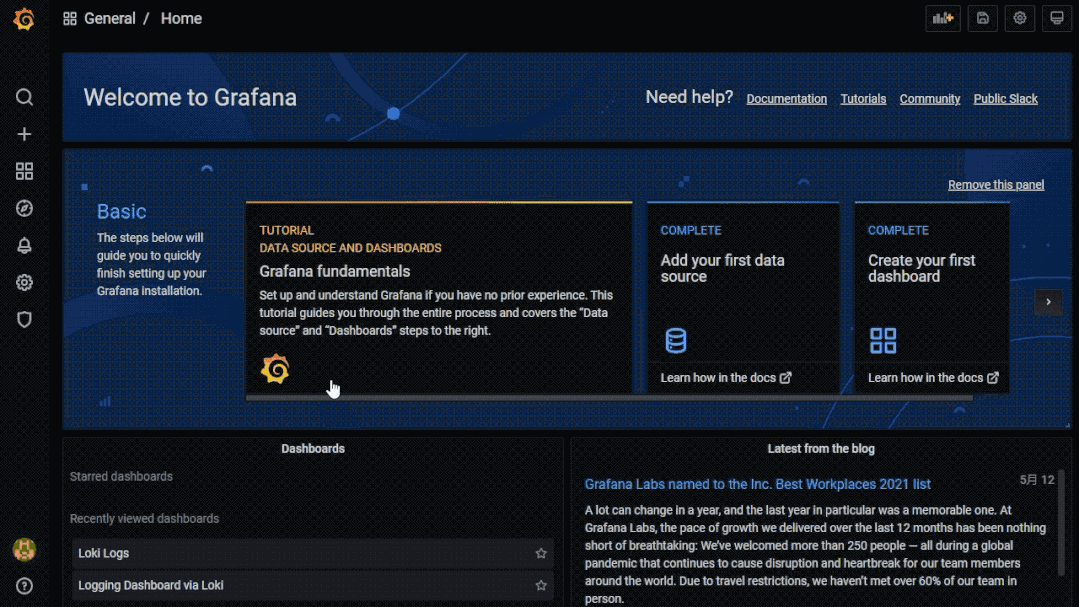Screen dimensions: 1079x607
Task: Open Logging Dashboard via Loki row
Action: 313,586
